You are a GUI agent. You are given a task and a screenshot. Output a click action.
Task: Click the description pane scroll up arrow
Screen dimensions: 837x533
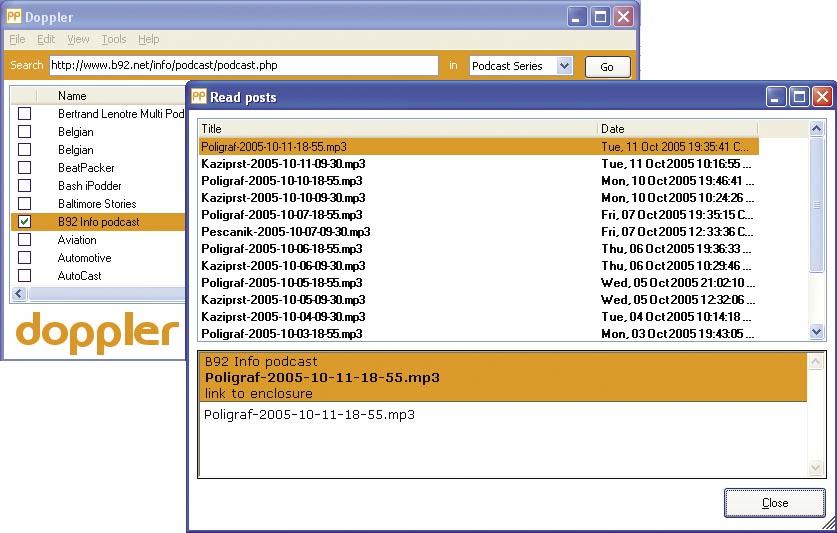(816, 362)
